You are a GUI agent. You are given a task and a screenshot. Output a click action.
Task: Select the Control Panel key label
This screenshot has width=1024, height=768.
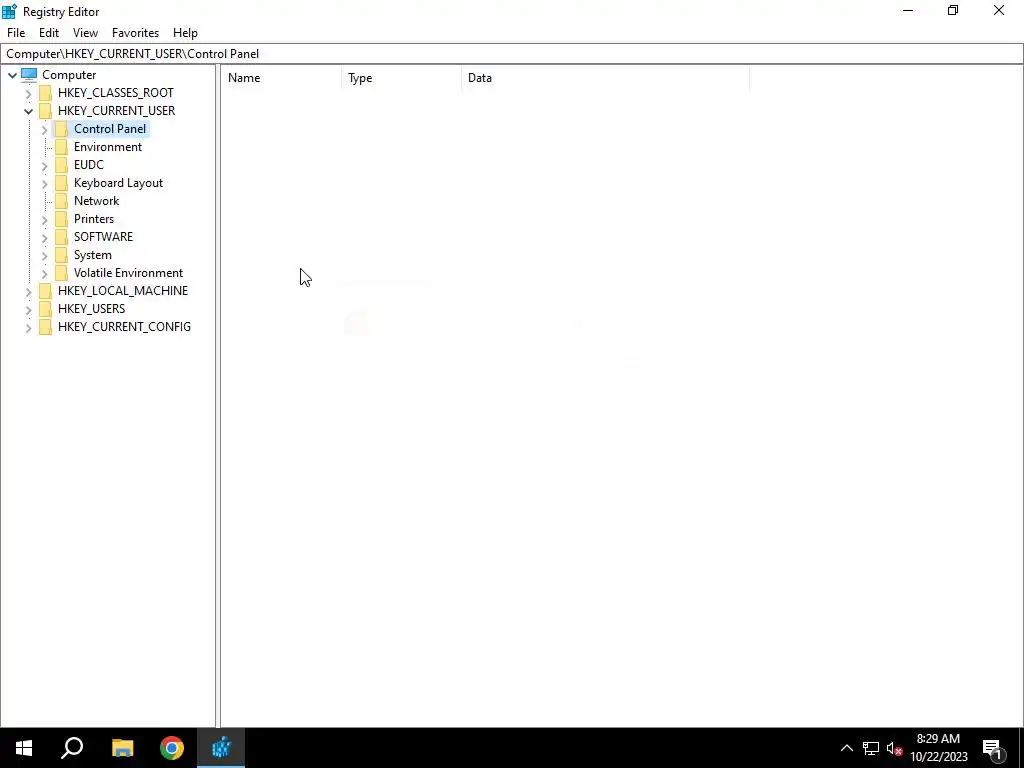click(110, 129)
